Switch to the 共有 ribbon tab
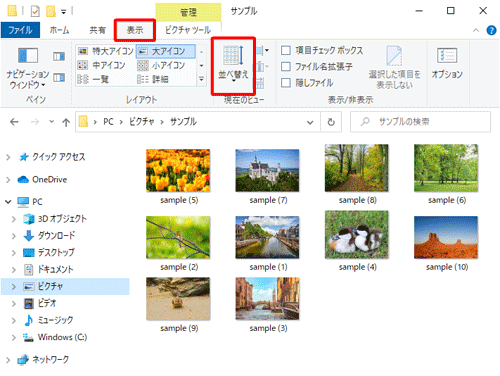Screen dimensions: 500x376 click(97, 30)
